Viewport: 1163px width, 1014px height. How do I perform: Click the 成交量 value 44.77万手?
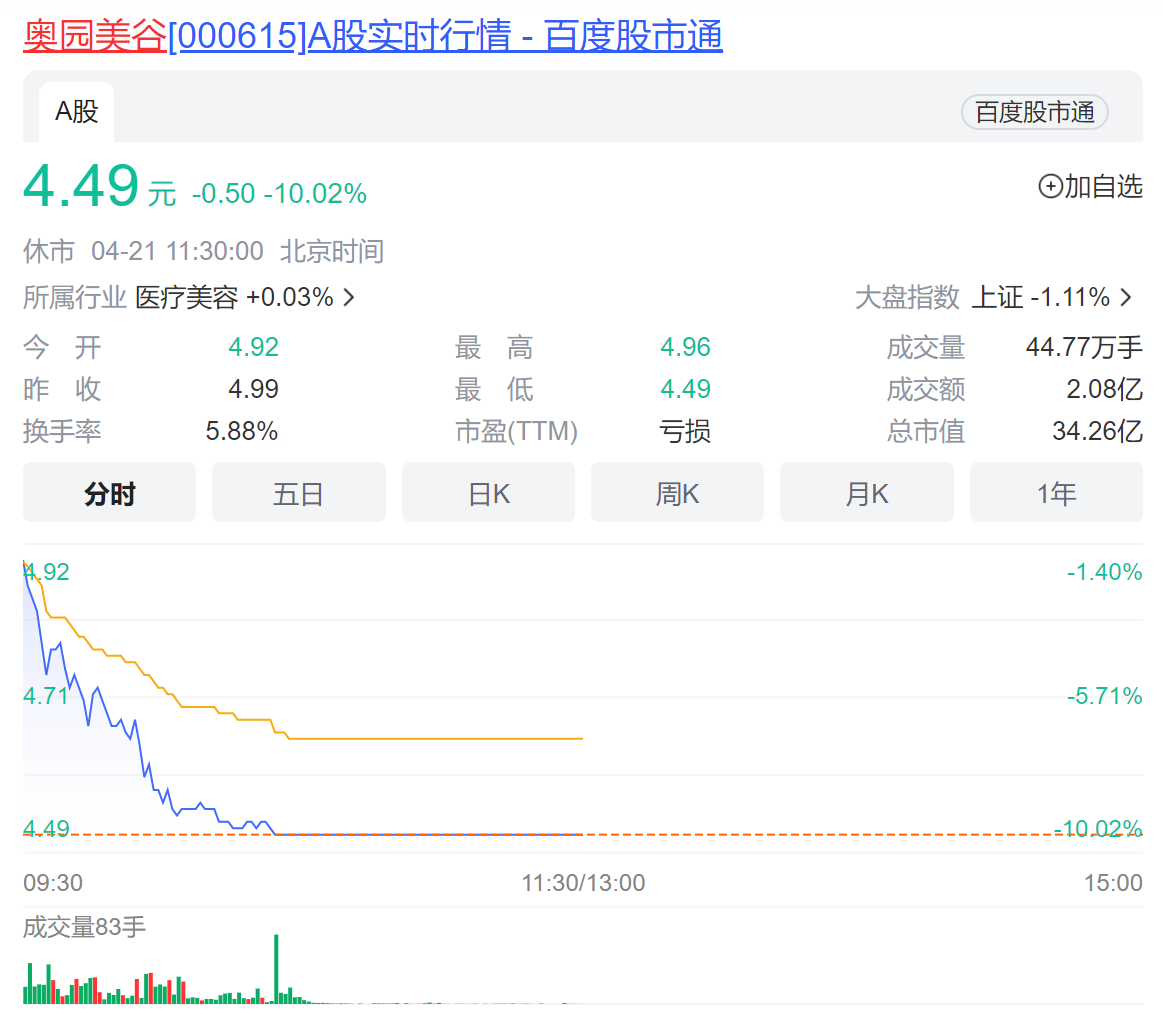pyautogui.click(x=1084, y=347)
